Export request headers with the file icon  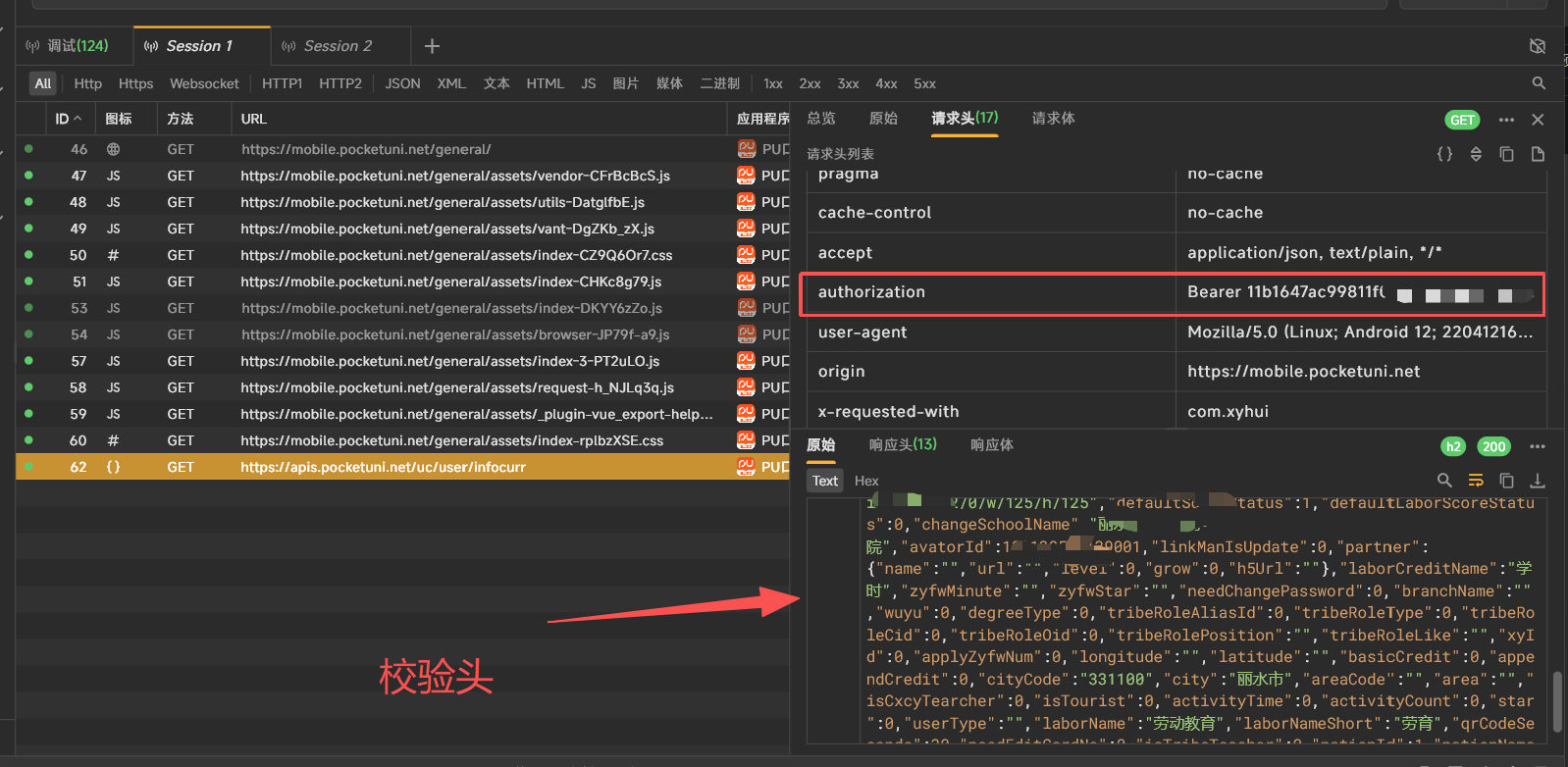pos(1538,154)
